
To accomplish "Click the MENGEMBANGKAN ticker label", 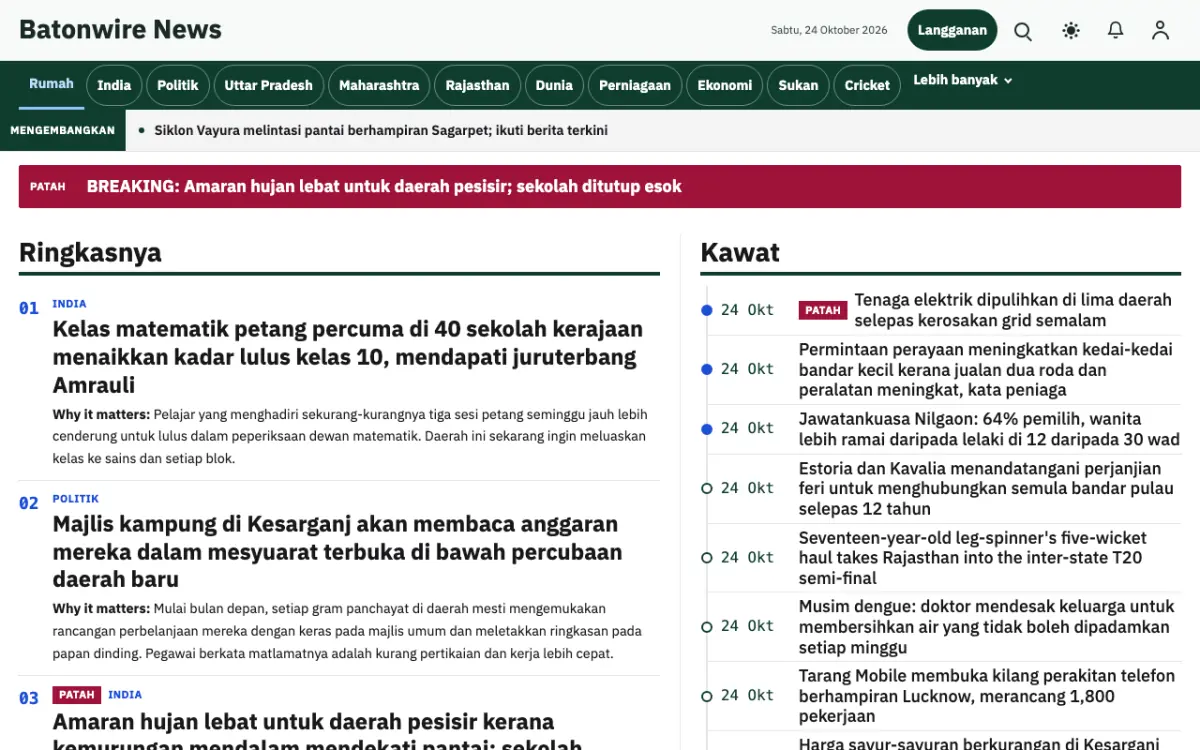I will pyautogui.click(x=63, y=130).
